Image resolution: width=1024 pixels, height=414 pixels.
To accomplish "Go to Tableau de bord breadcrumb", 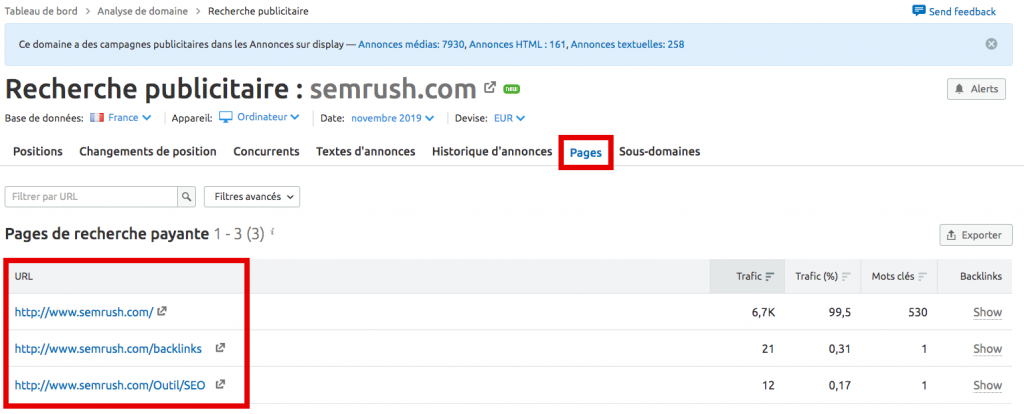I will tap(41, 11).
